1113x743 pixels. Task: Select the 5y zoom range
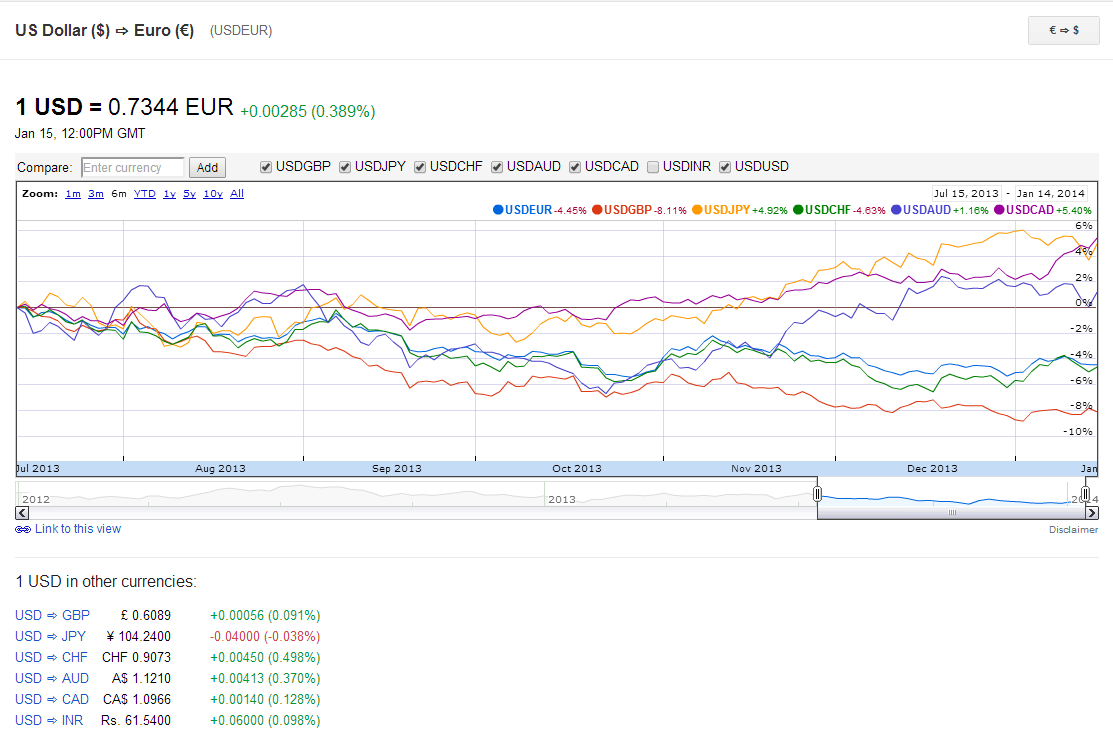189,194
